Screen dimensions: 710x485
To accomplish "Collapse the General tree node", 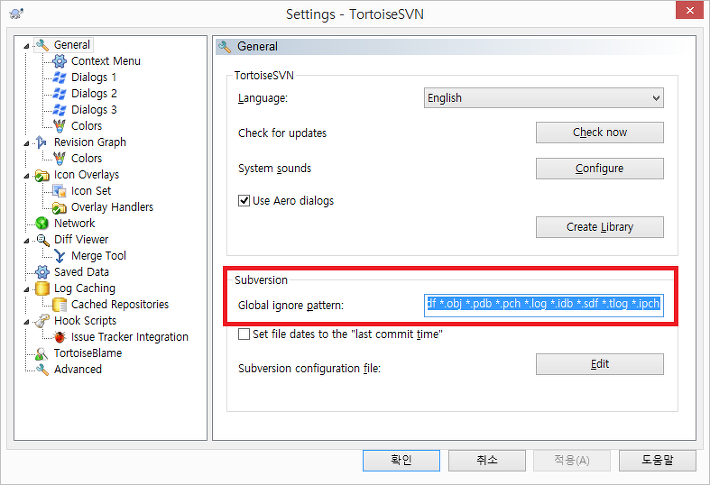I will tap(27, 46).
